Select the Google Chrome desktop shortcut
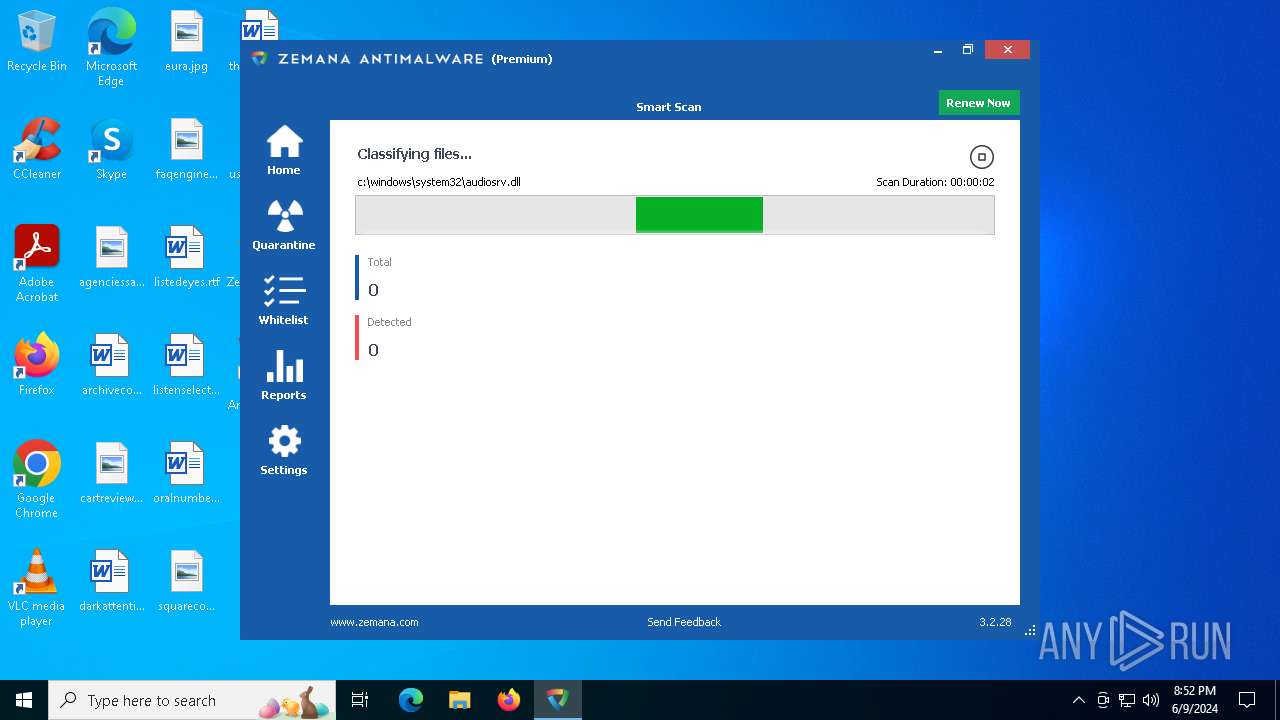The height and width of the screenshot is (720, 1280). [x=37, y=480]
